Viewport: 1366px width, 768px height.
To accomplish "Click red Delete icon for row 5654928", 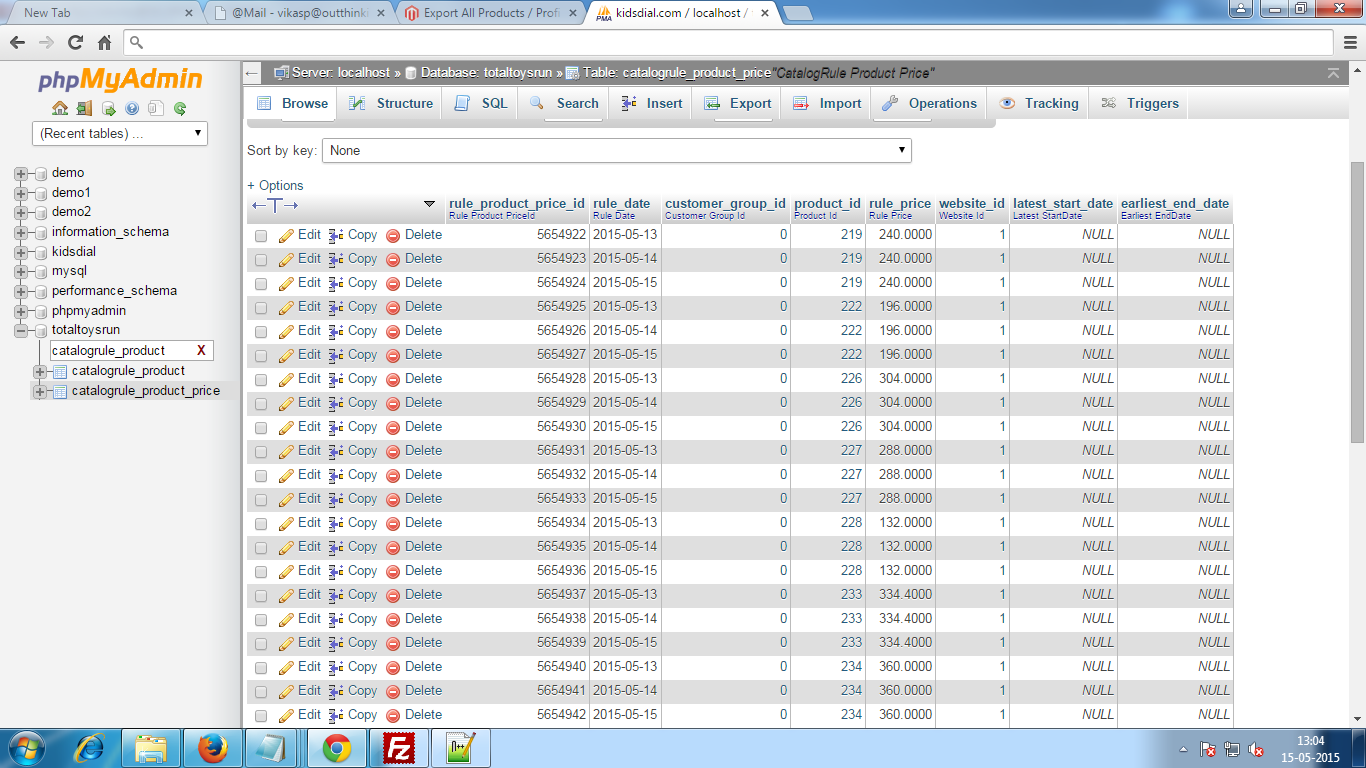I will [393, 380].
